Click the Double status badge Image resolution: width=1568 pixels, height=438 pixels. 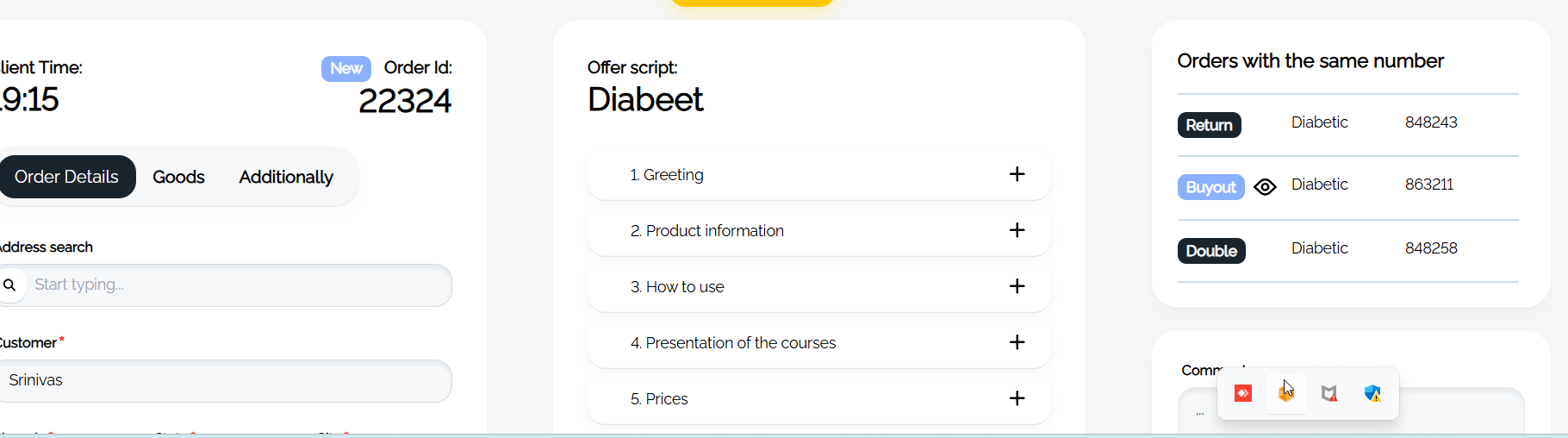click(1211, 251)
